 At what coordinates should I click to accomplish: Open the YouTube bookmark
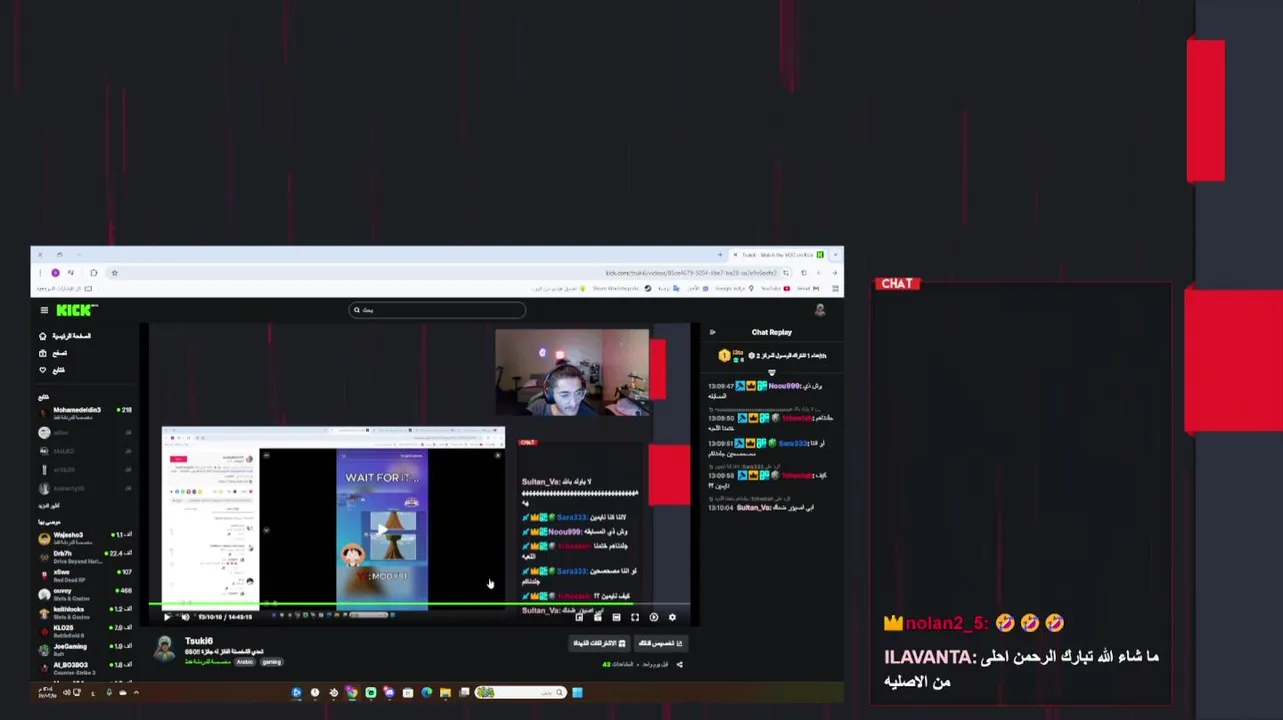tap(776, 288)
